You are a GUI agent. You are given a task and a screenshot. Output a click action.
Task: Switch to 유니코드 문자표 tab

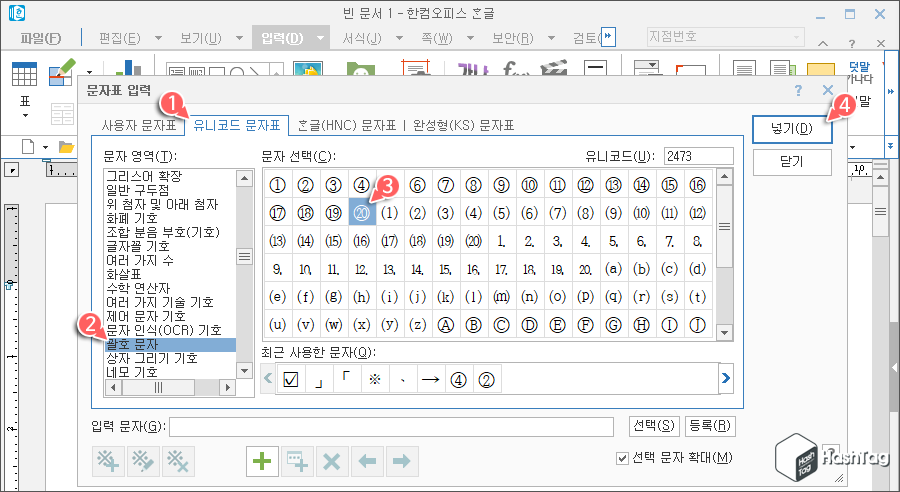click(x=236, y=125)
